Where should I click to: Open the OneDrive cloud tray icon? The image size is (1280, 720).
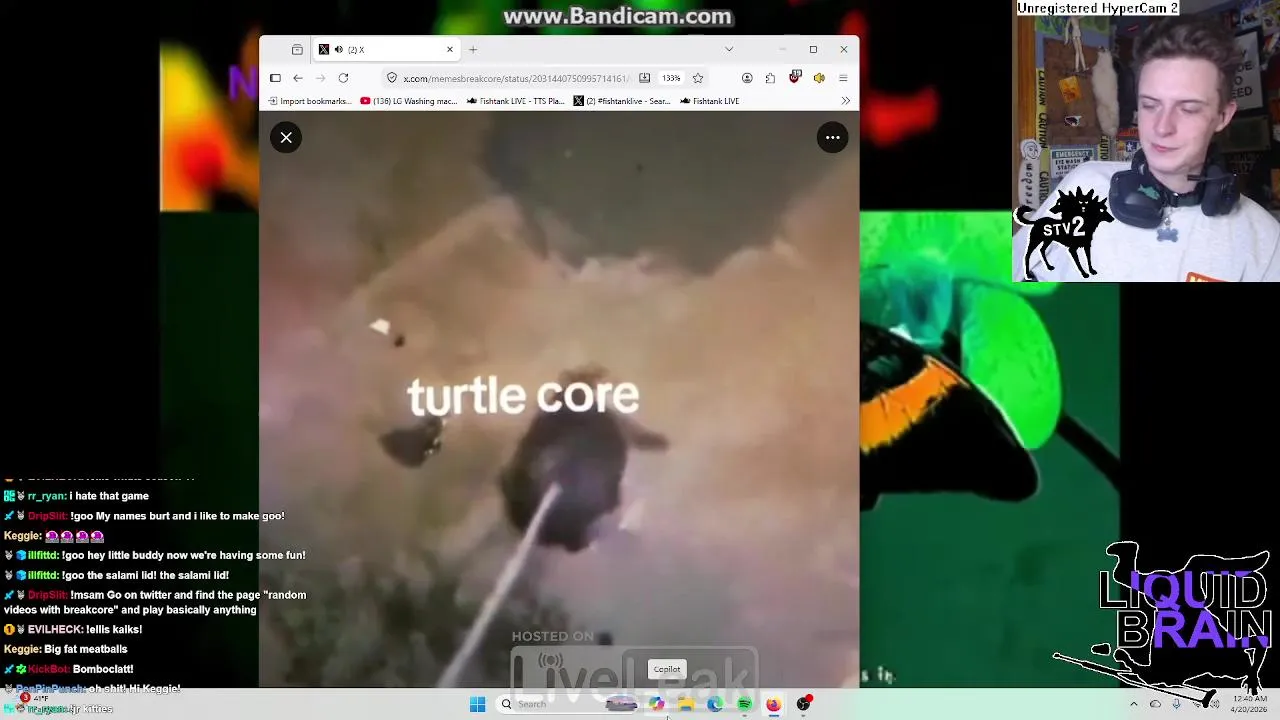pyautogui.click(x=1155, y=704)
